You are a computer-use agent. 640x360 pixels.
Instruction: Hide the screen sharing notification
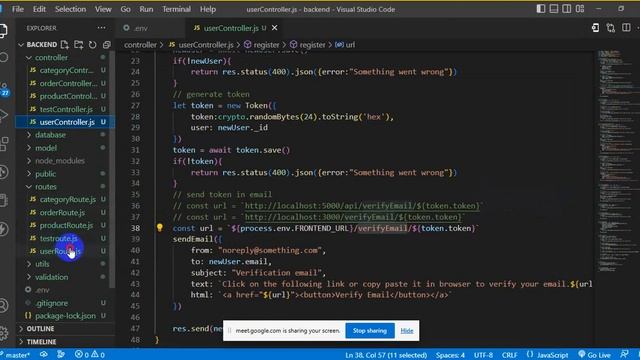[x=407, y=331]
